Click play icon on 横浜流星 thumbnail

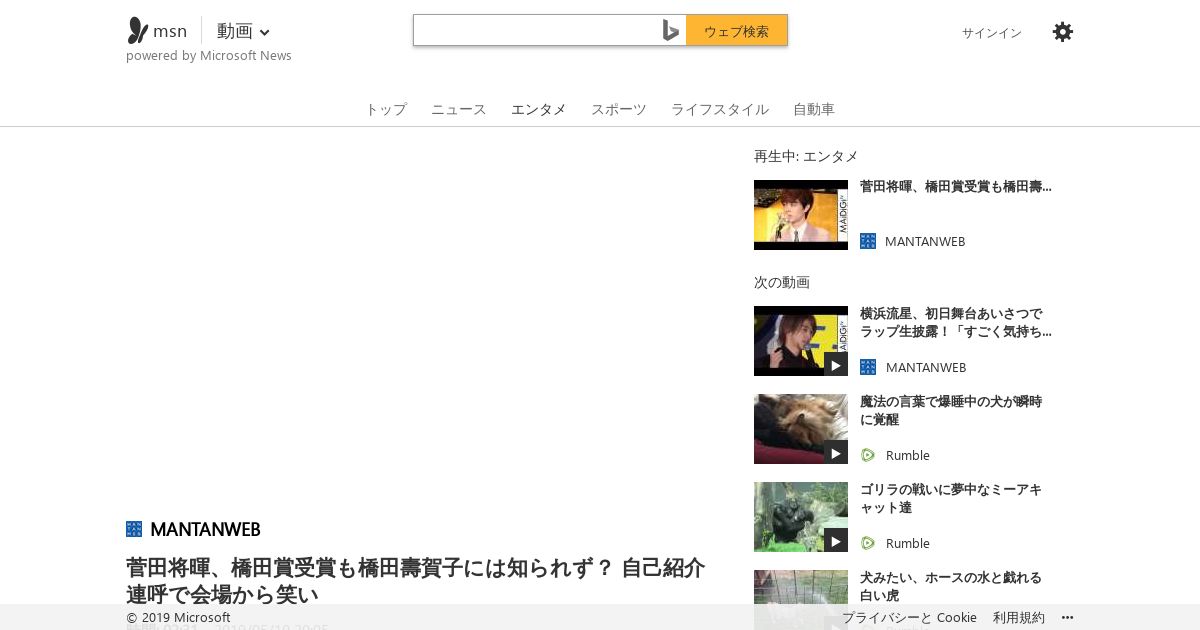(x=836, y=364)
